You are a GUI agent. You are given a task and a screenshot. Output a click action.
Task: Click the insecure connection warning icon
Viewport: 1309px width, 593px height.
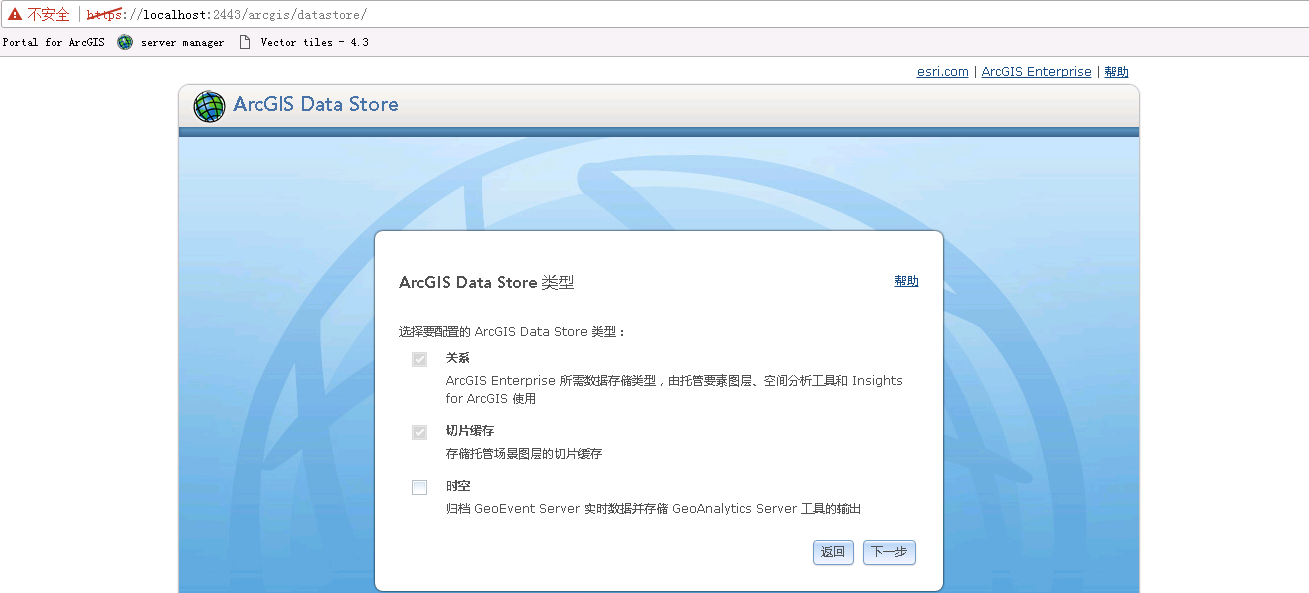(x=15, y=14)
